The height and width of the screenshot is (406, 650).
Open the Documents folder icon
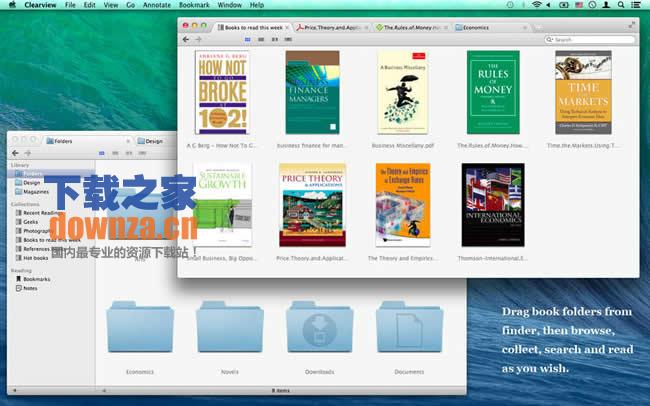click(x=409, y=326)
